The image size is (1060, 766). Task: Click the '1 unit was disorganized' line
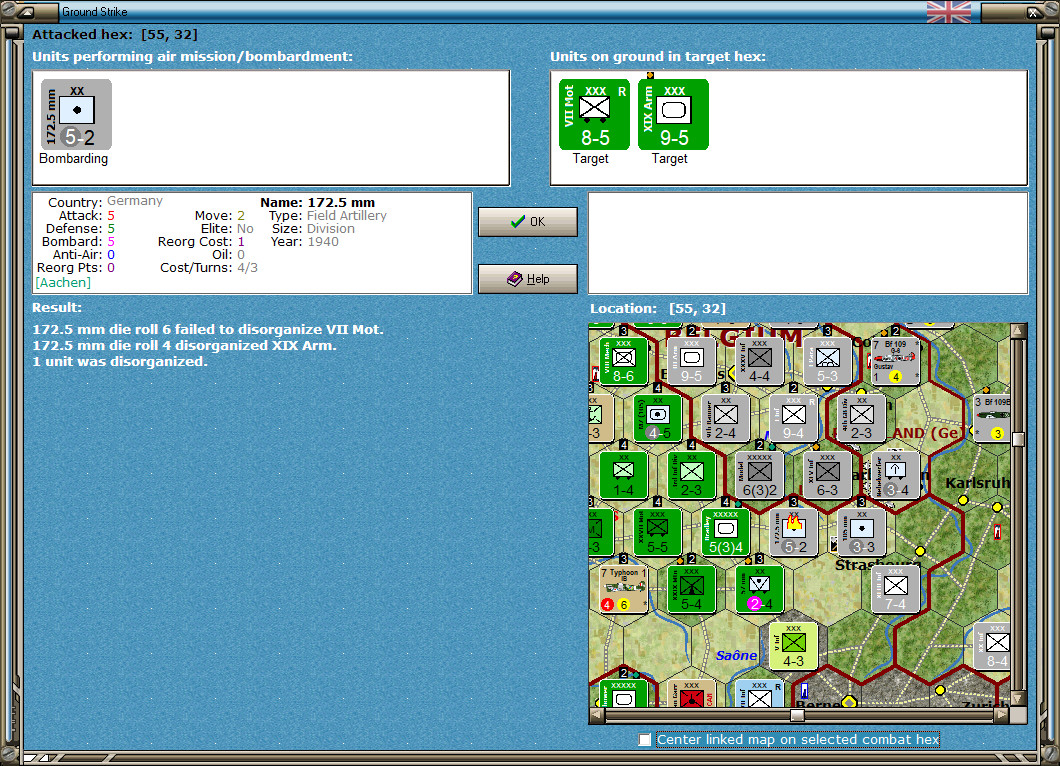tap(120, 362)
